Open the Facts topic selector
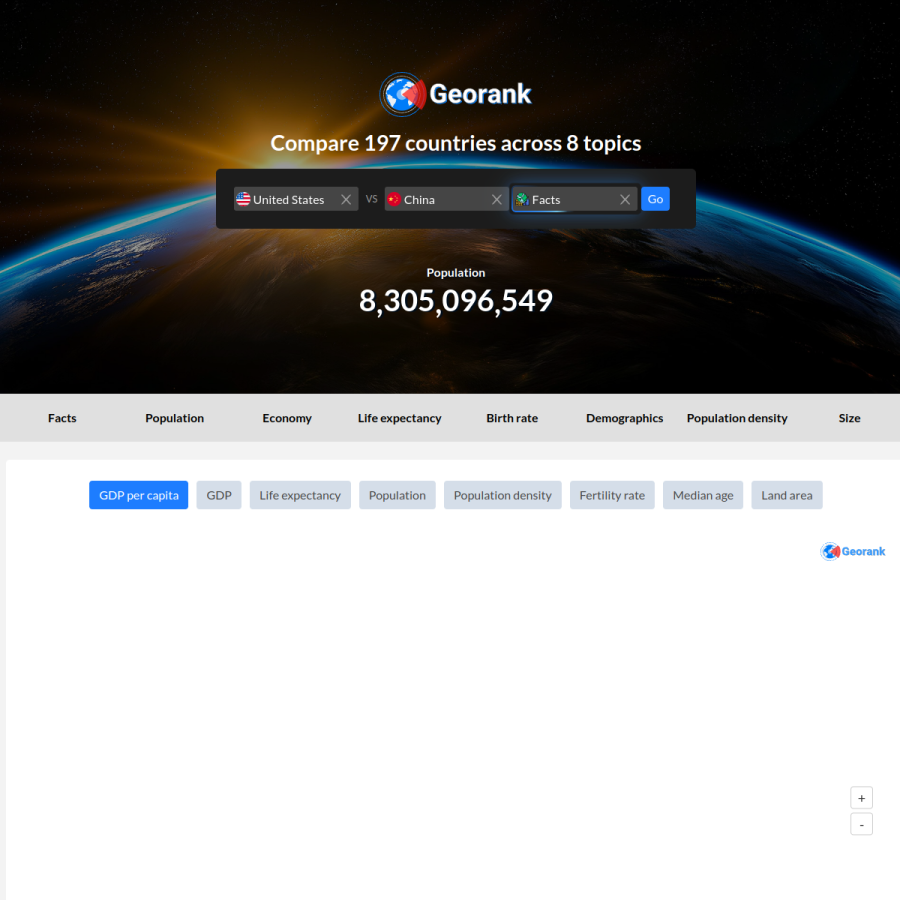900x900 pixels. point(575,199)
